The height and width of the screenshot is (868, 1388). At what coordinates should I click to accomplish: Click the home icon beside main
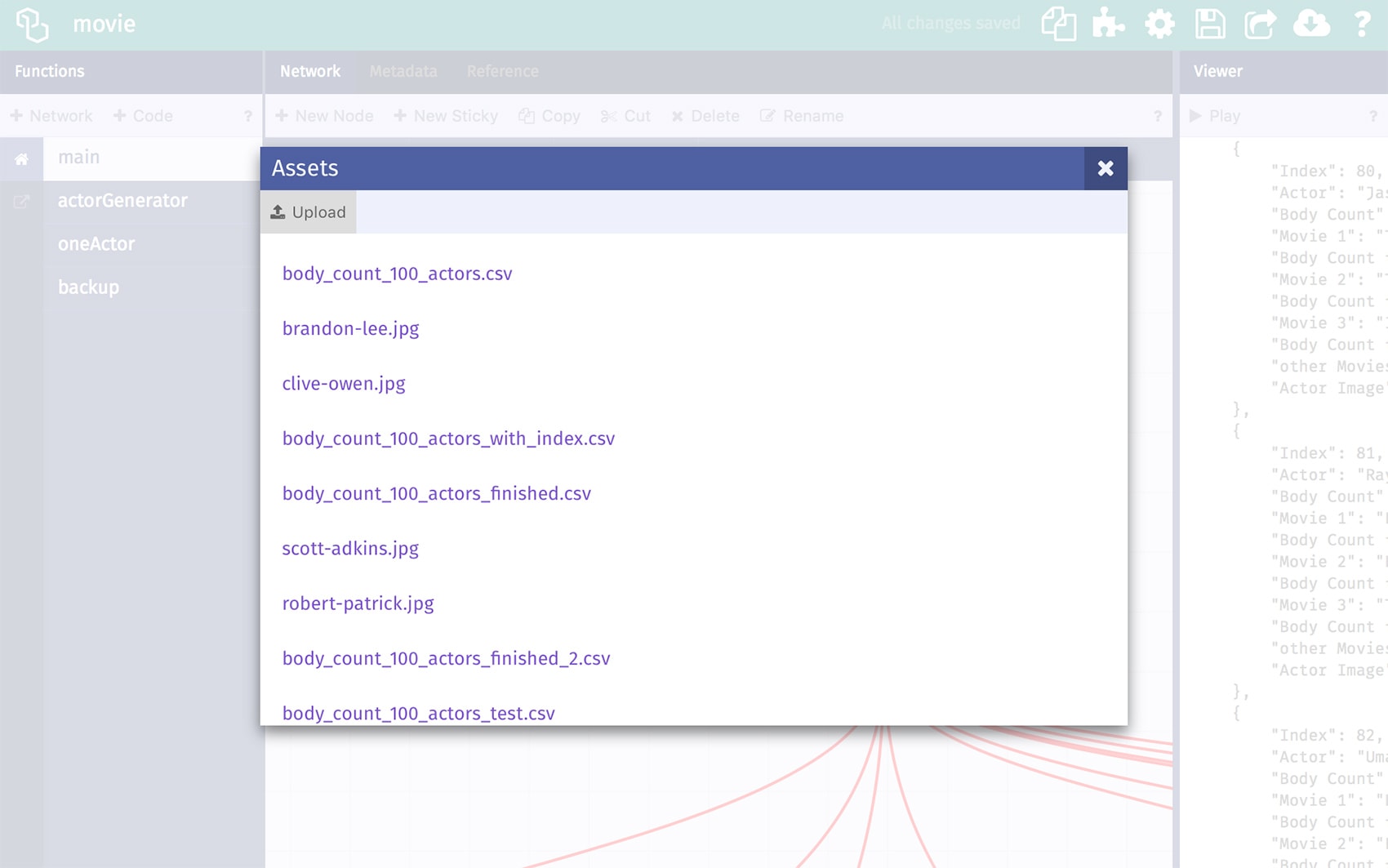pos(21,158)
